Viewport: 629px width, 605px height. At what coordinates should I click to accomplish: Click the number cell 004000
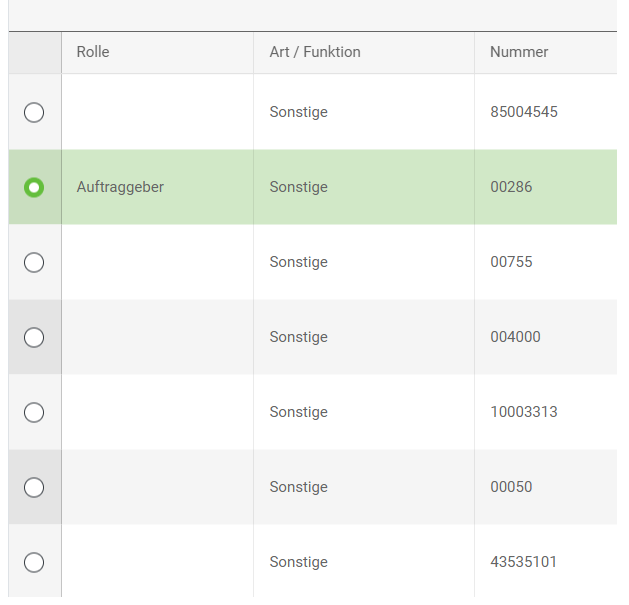pyautogui.click(x=515, y=337)
